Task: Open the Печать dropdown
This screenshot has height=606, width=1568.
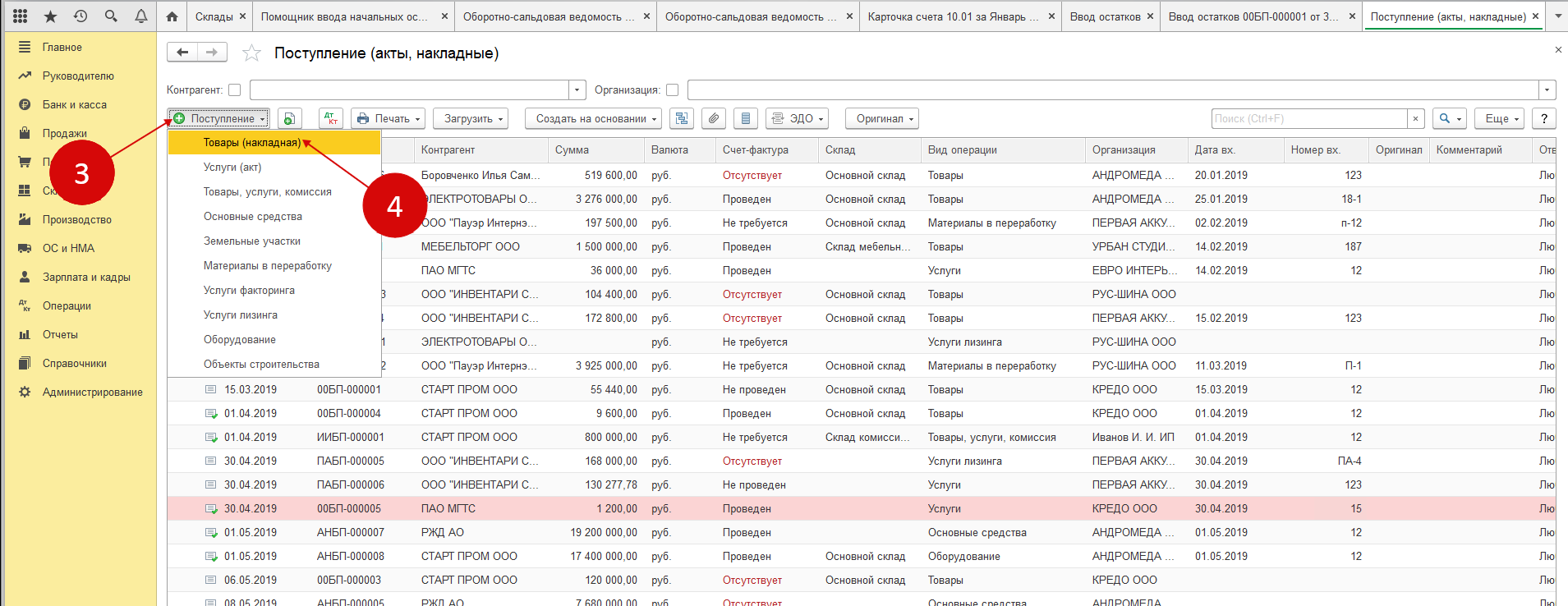Action: [x=389, y=118]
